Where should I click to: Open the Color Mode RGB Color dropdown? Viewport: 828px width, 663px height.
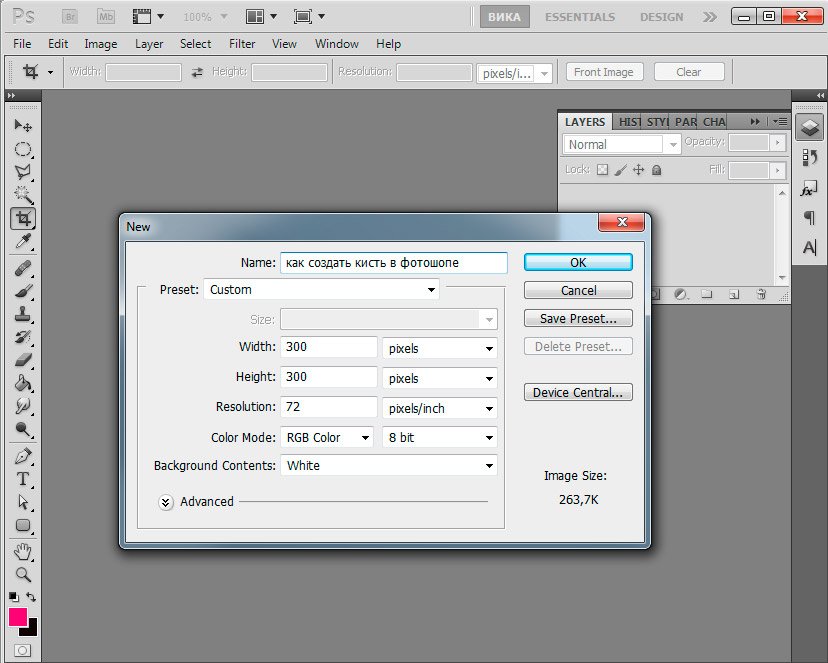[x=326, y=438]
